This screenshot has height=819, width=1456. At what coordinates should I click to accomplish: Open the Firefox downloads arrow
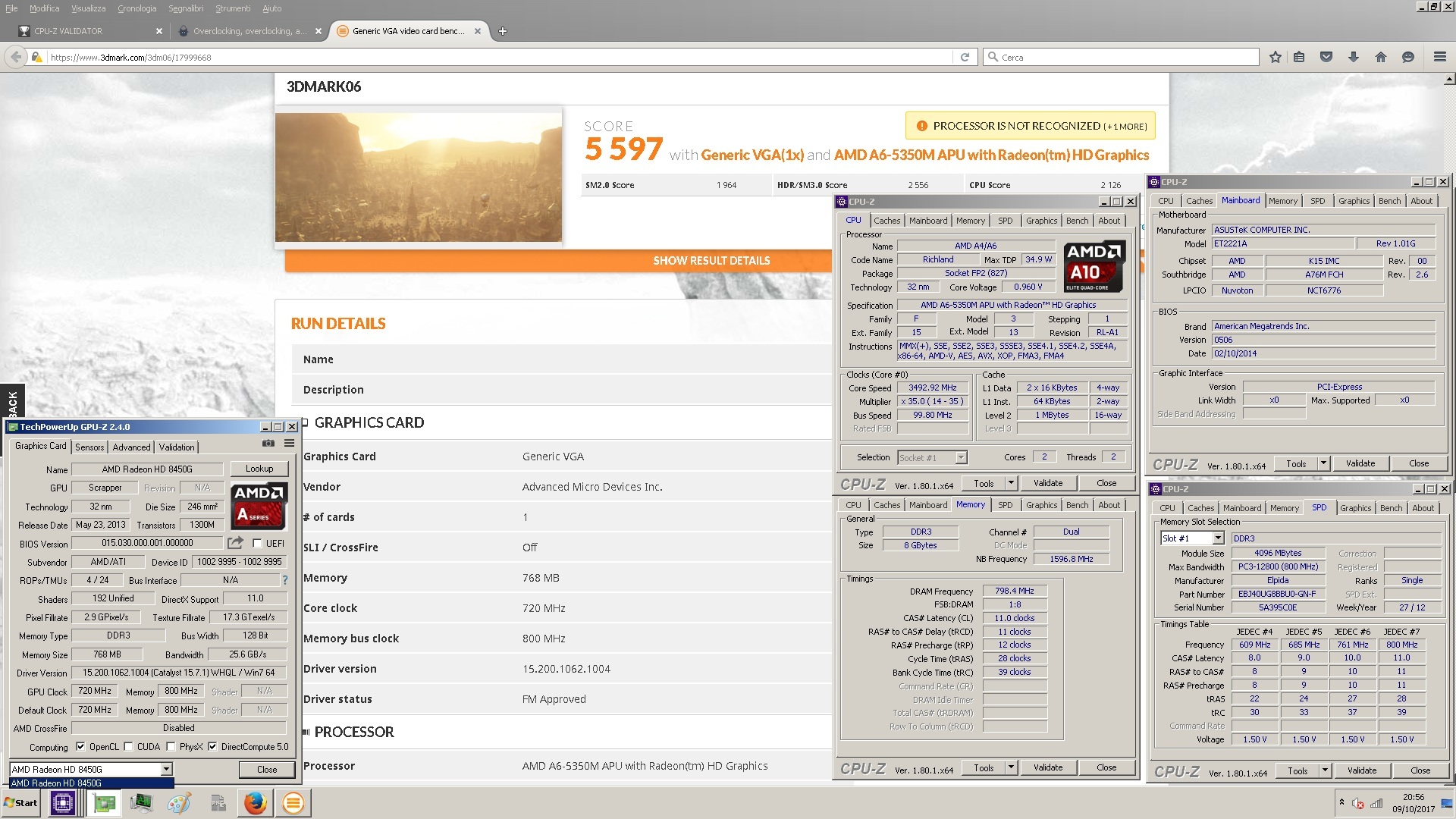coord(1354,57)
